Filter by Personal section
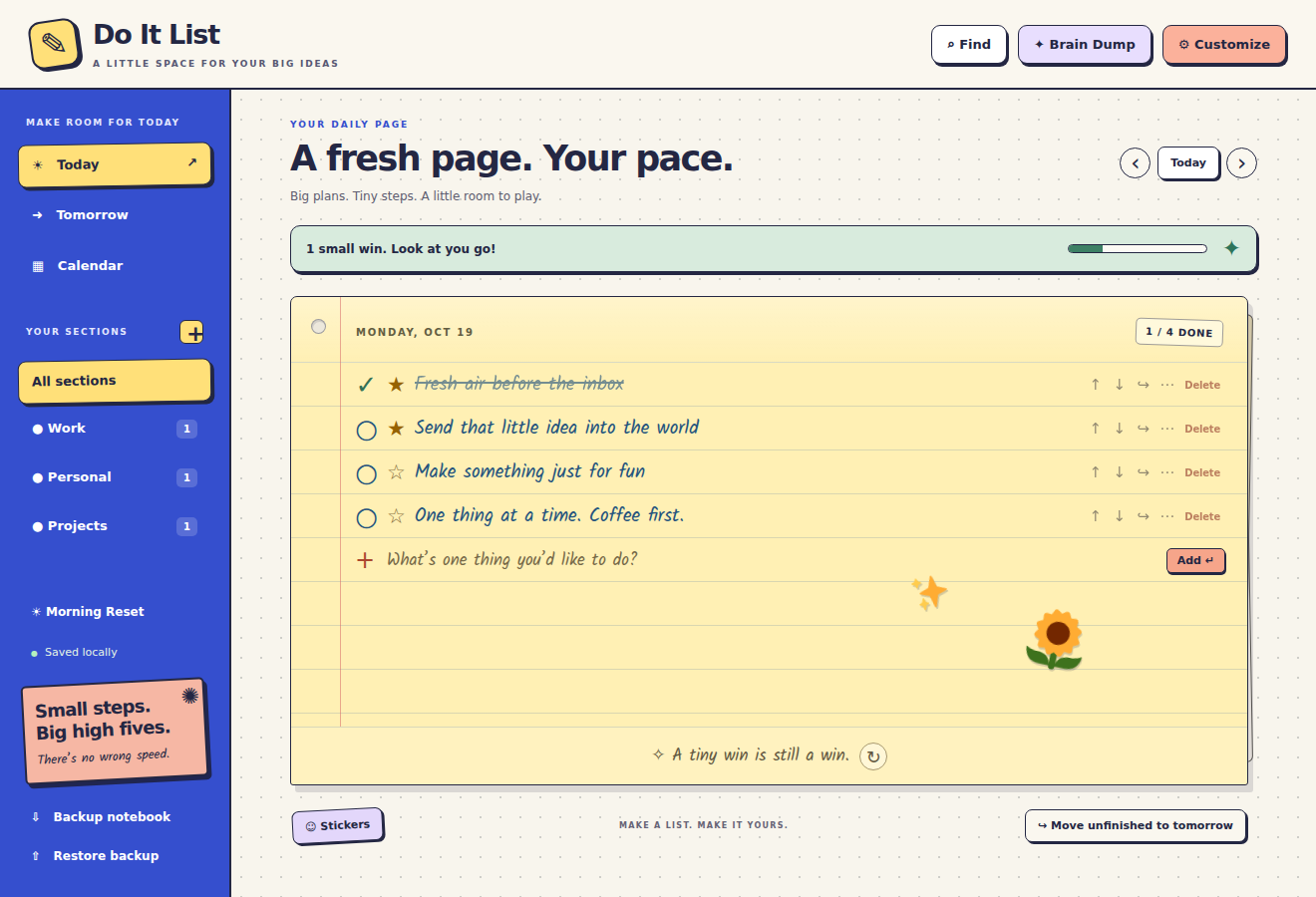The width and height of the screenshot is (1316, 897). pyautogui.click(x=115, y=477)
